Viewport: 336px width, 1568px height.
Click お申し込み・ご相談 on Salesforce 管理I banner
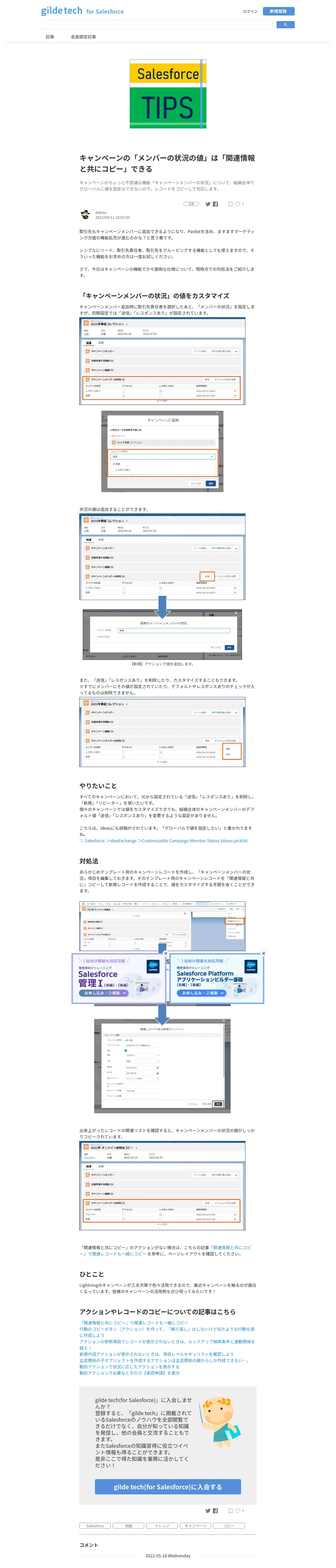point(104,993)
